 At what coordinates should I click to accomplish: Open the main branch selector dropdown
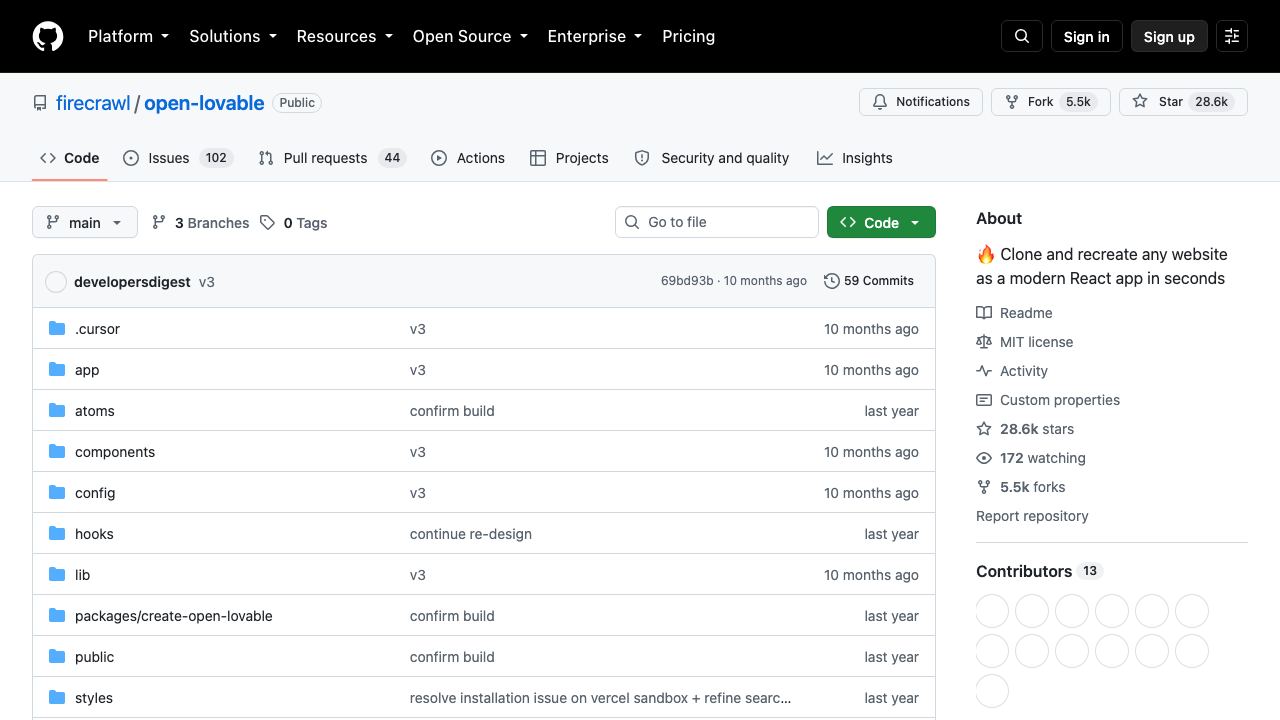[x=84, y=223]
